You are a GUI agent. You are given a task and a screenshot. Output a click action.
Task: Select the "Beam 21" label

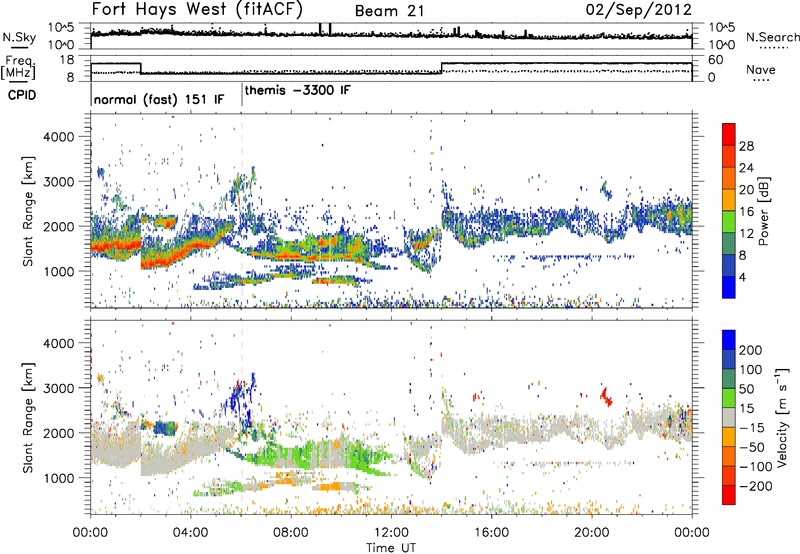pyautogui.click(x=389, y=11)
